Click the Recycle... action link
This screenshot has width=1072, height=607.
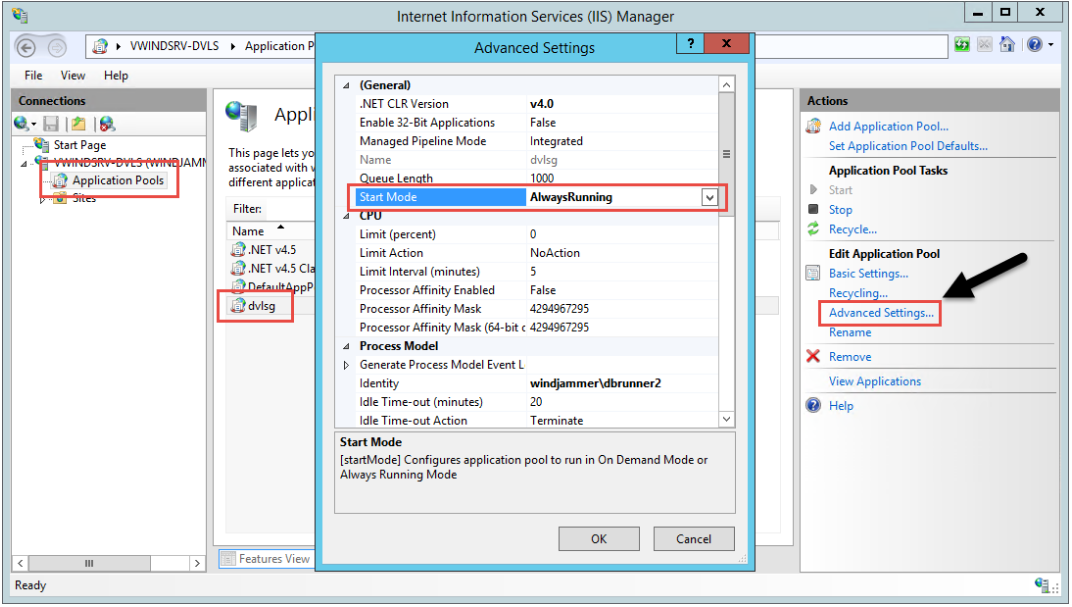tap(852, 230)
